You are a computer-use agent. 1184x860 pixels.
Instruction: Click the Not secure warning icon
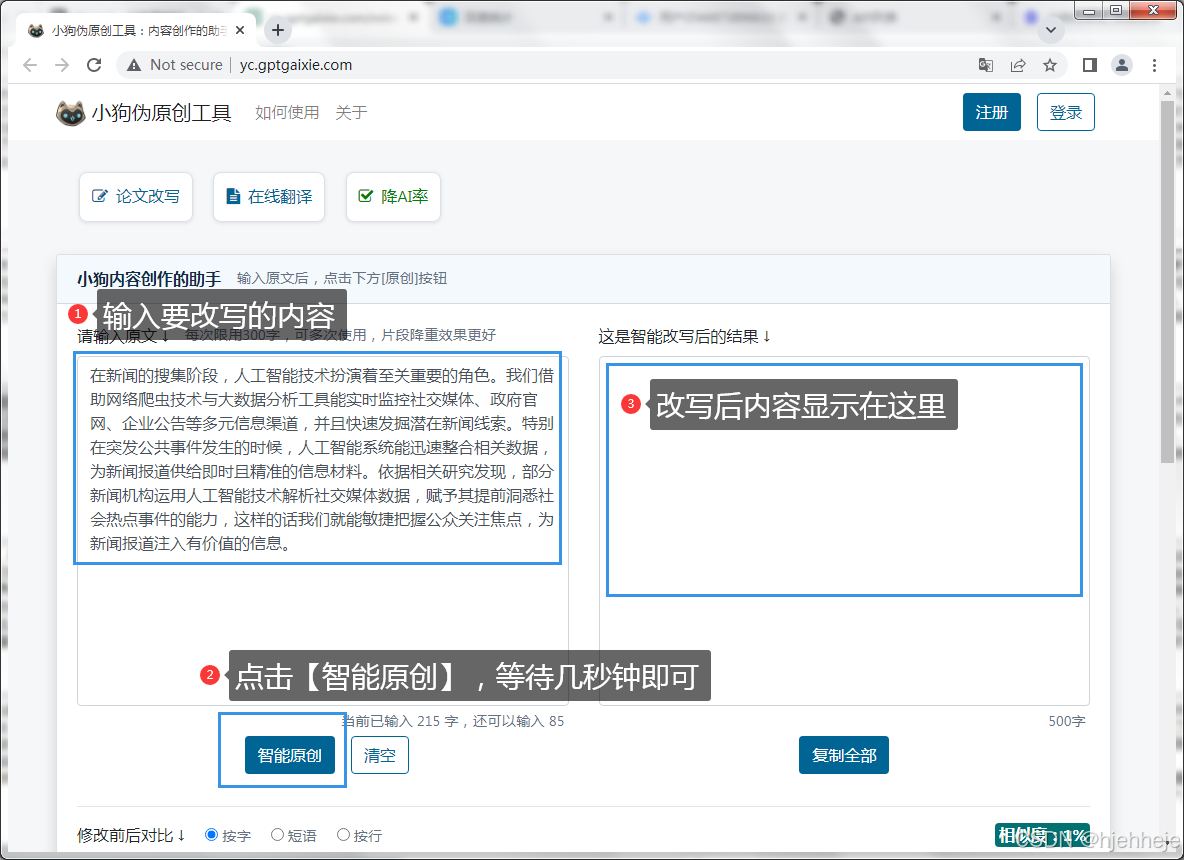134,65
